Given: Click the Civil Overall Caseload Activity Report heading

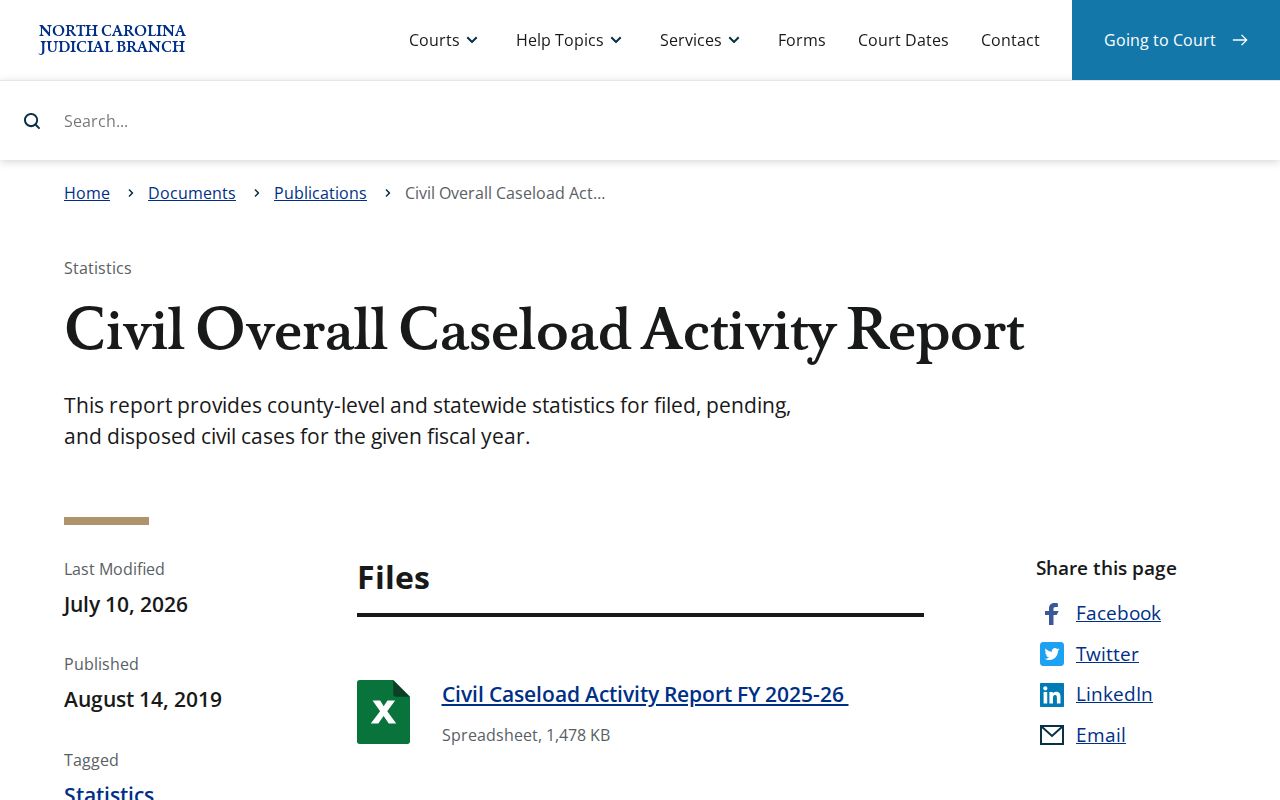Looking at the screenshot, I should pyautogui.click(x=544, y=330).
